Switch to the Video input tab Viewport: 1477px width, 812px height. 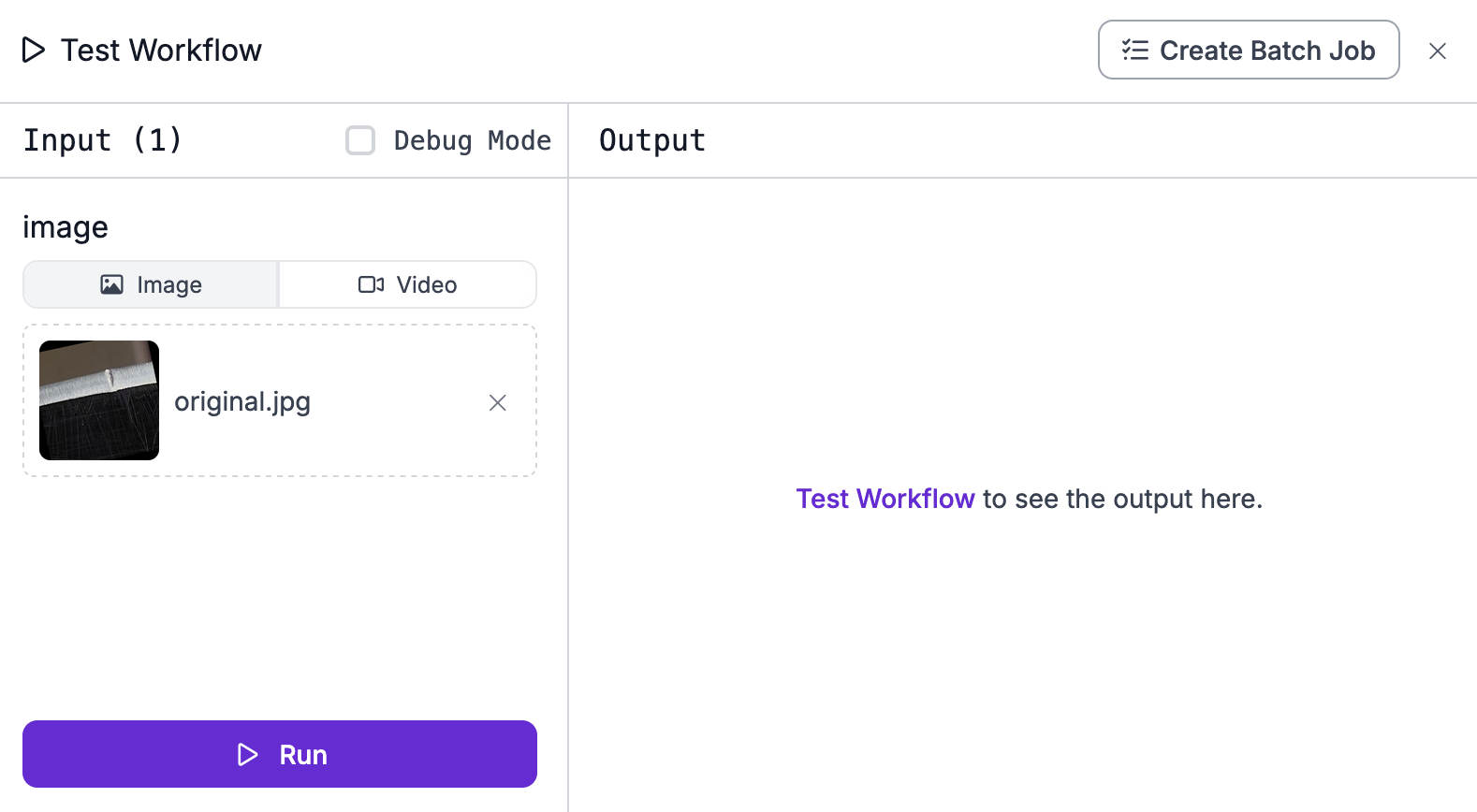click(408, 284)
